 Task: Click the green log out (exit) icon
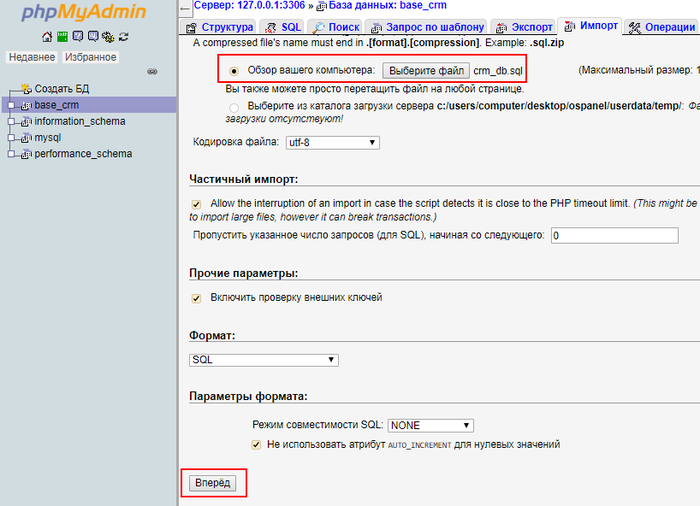click(x=62, y=37)
